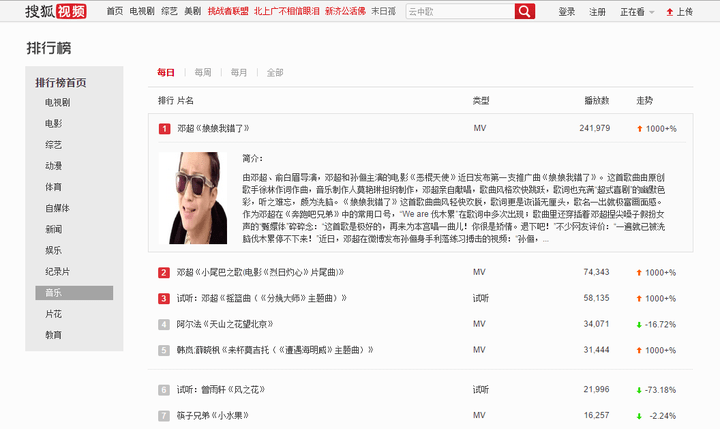The width and height of the screenshot is (720, 429).
Task: Select highlighted 音乐 category in sidebar
Action: (x=74, y=293)
